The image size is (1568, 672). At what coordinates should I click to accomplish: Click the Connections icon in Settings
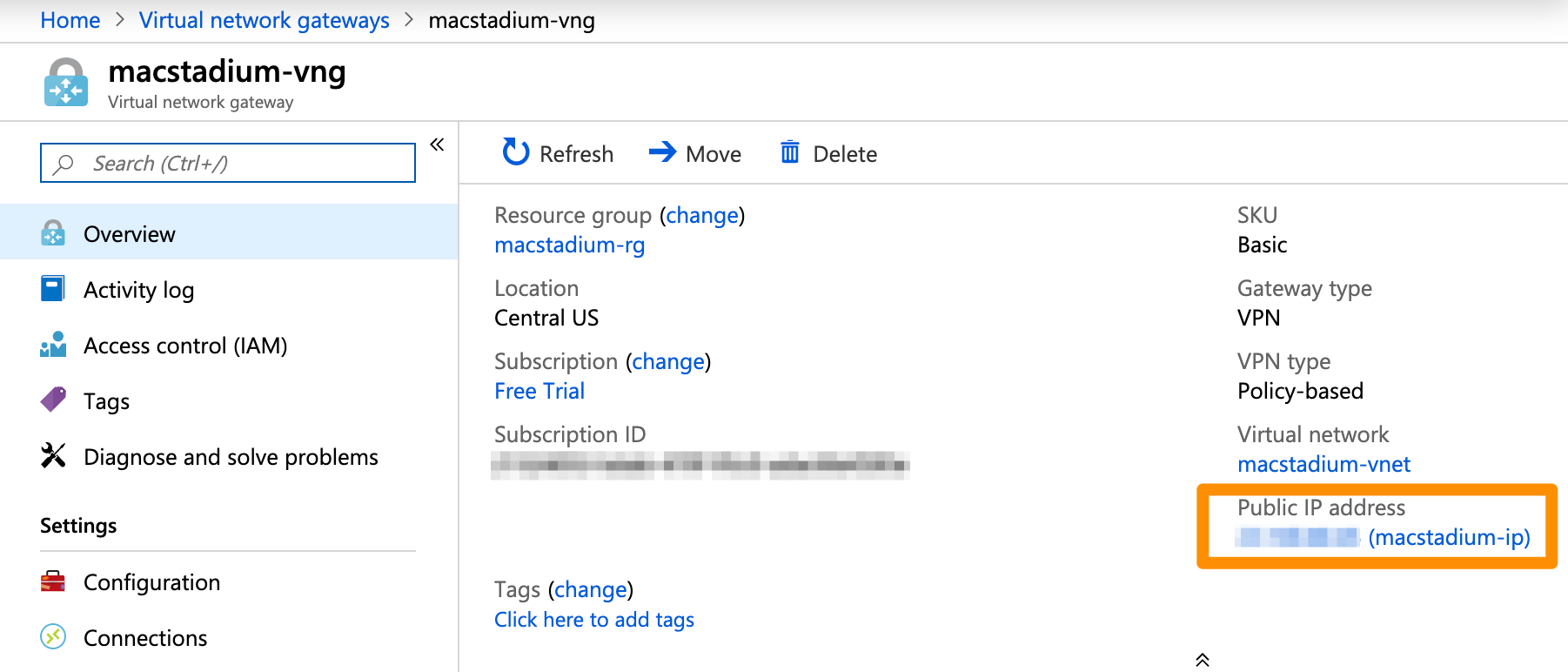[53, 637]
